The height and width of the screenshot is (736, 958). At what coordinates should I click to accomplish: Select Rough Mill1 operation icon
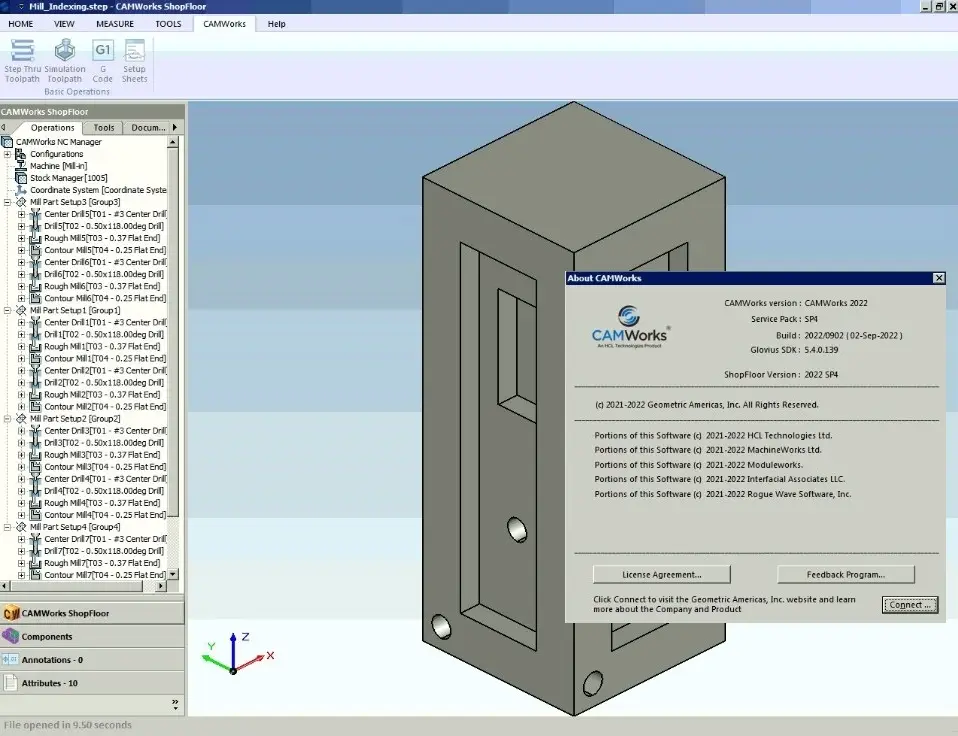click(x=35, y=346)
